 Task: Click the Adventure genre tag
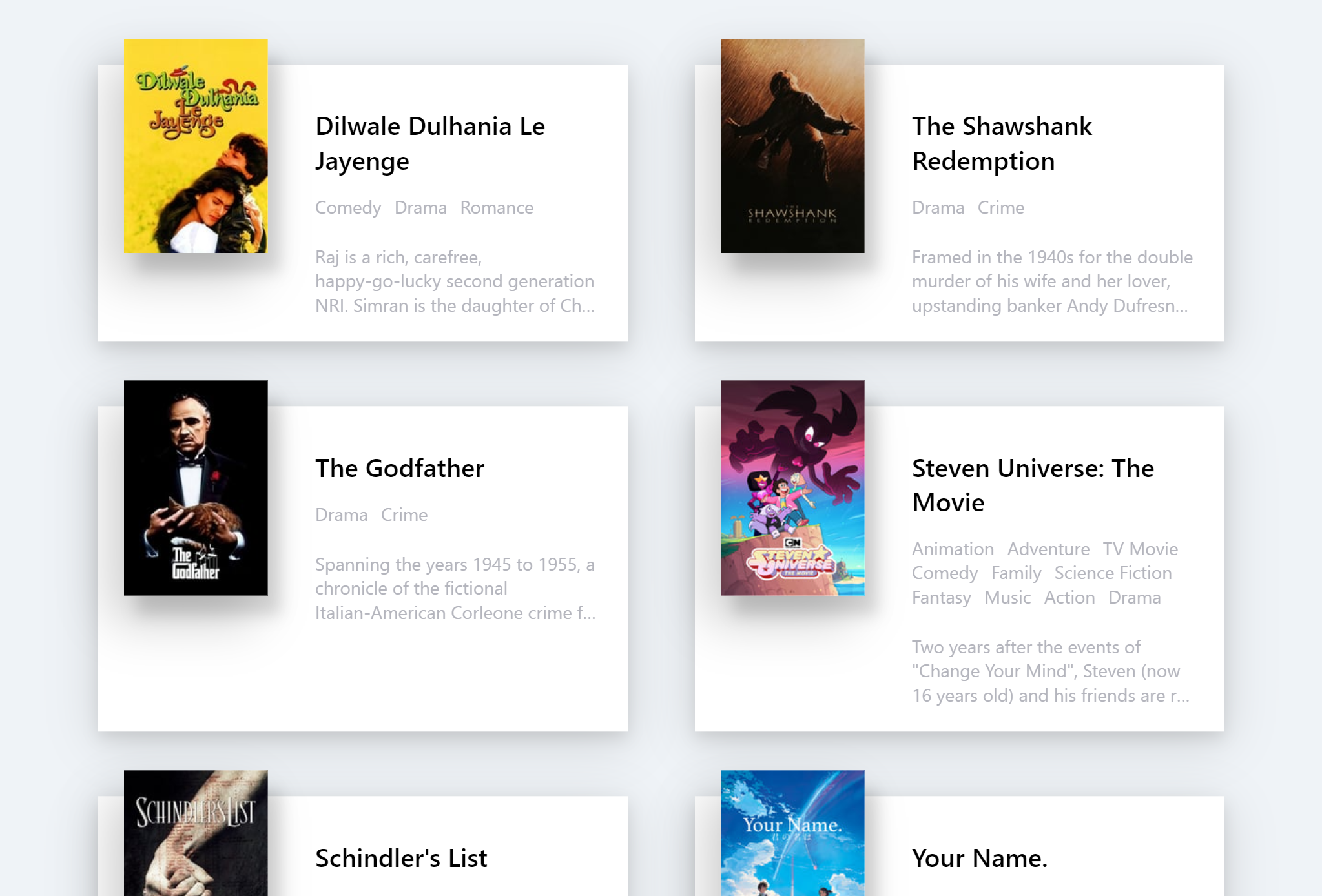1048,549
